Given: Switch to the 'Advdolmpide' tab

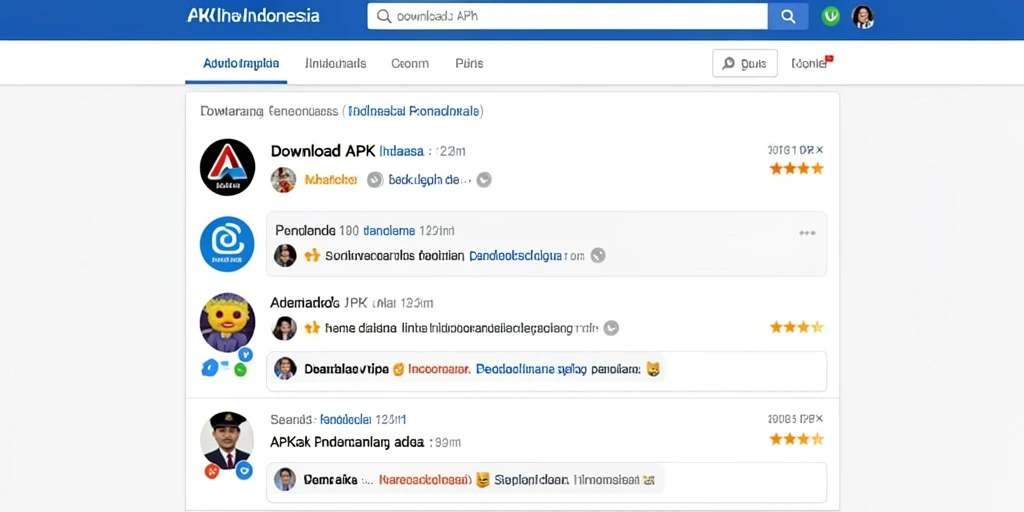Looking at the screenshot, I should [241, 63].
